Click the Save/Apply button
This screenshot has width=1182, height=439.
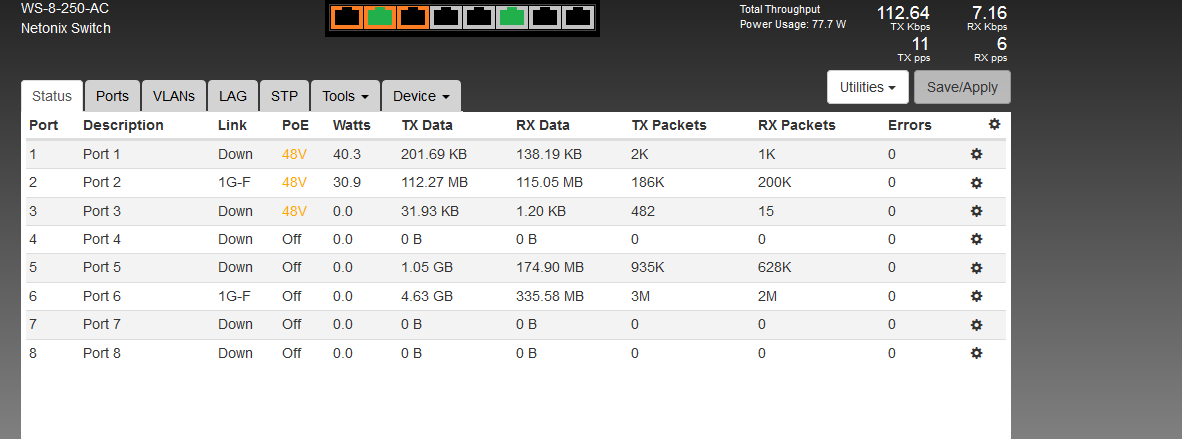tap(962, 87)
